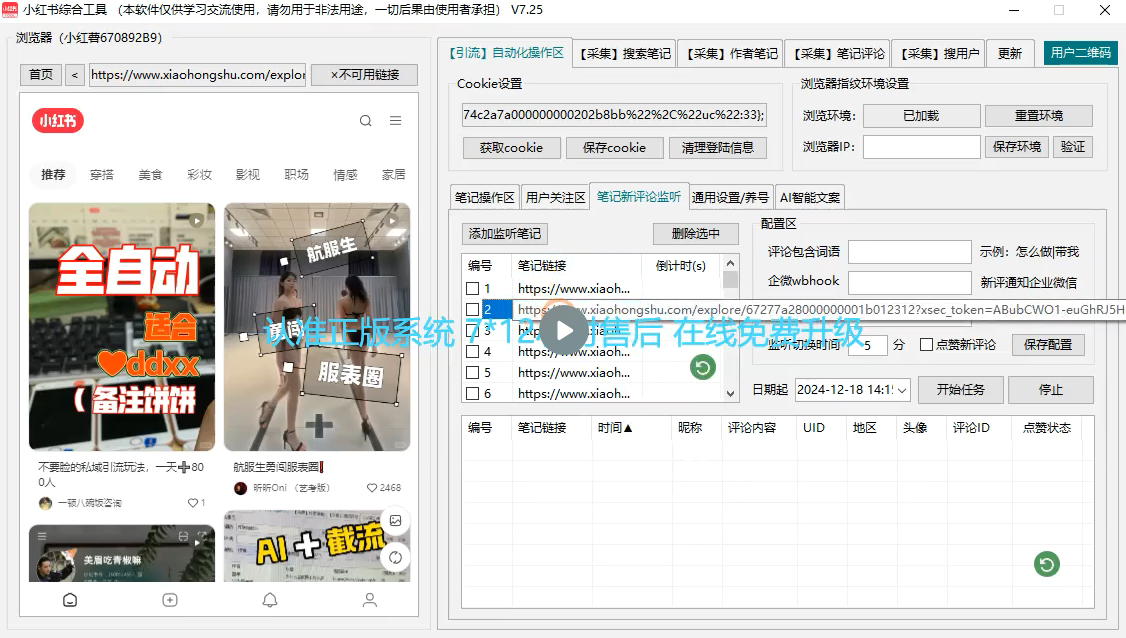
Task: Open 笔记操作区 sub-tab
Action: [485, 198]
